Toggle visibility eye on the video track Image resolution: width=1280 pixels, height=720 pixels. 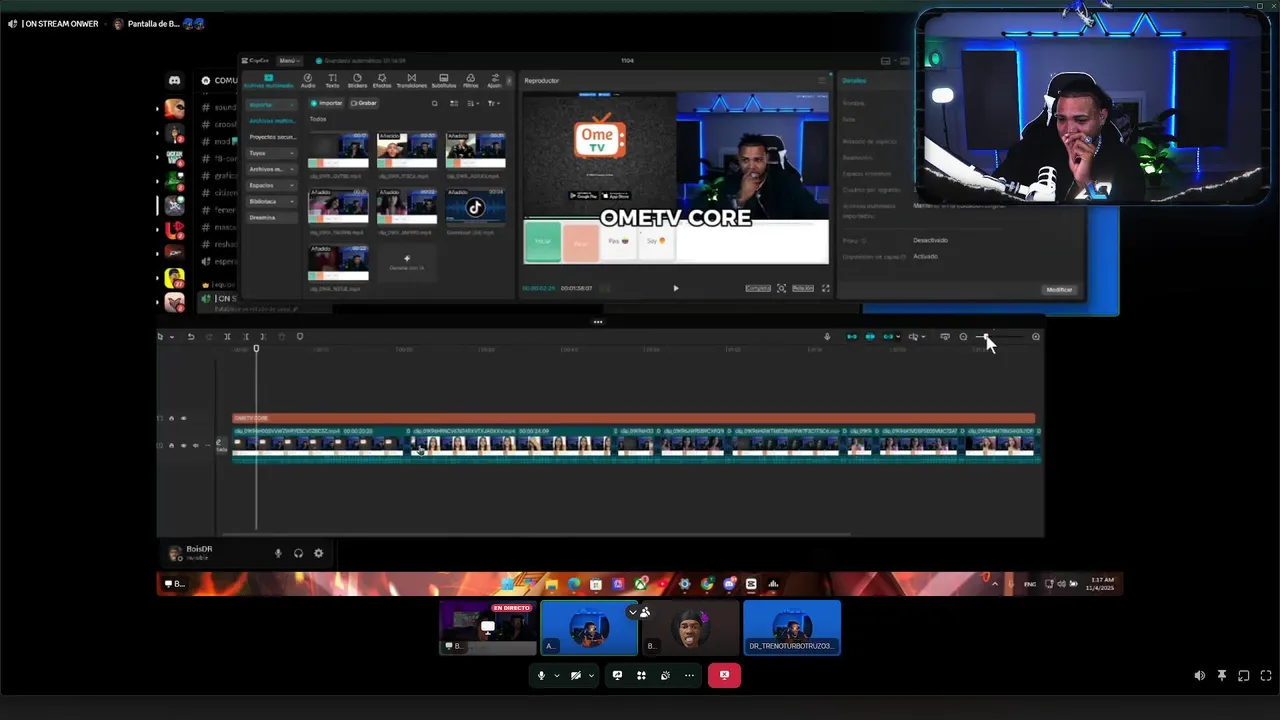[x=183, y=445]
